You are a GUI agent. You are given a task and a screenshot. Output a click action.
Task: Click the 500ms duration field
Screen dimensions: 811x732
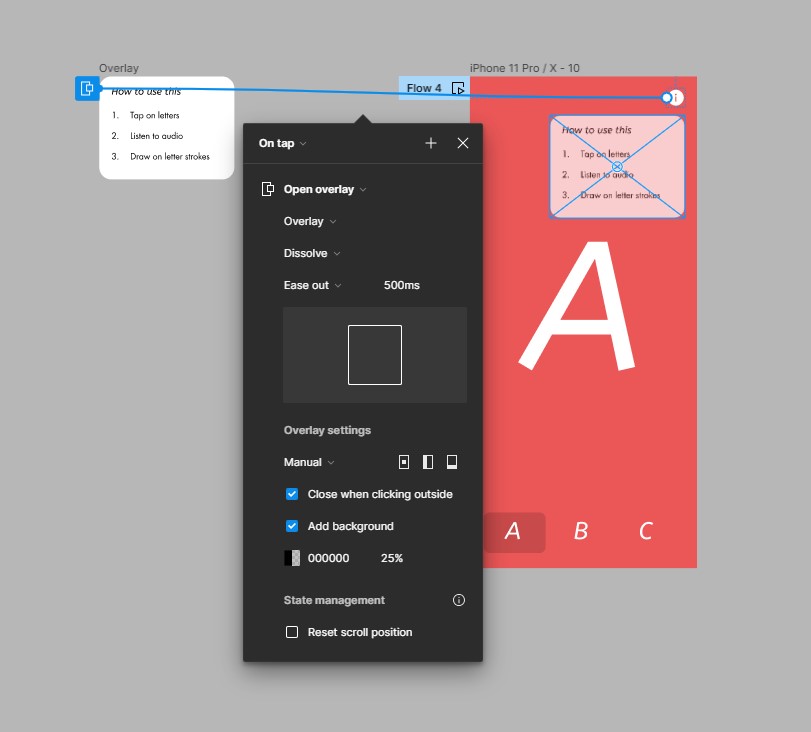point(402,285)
